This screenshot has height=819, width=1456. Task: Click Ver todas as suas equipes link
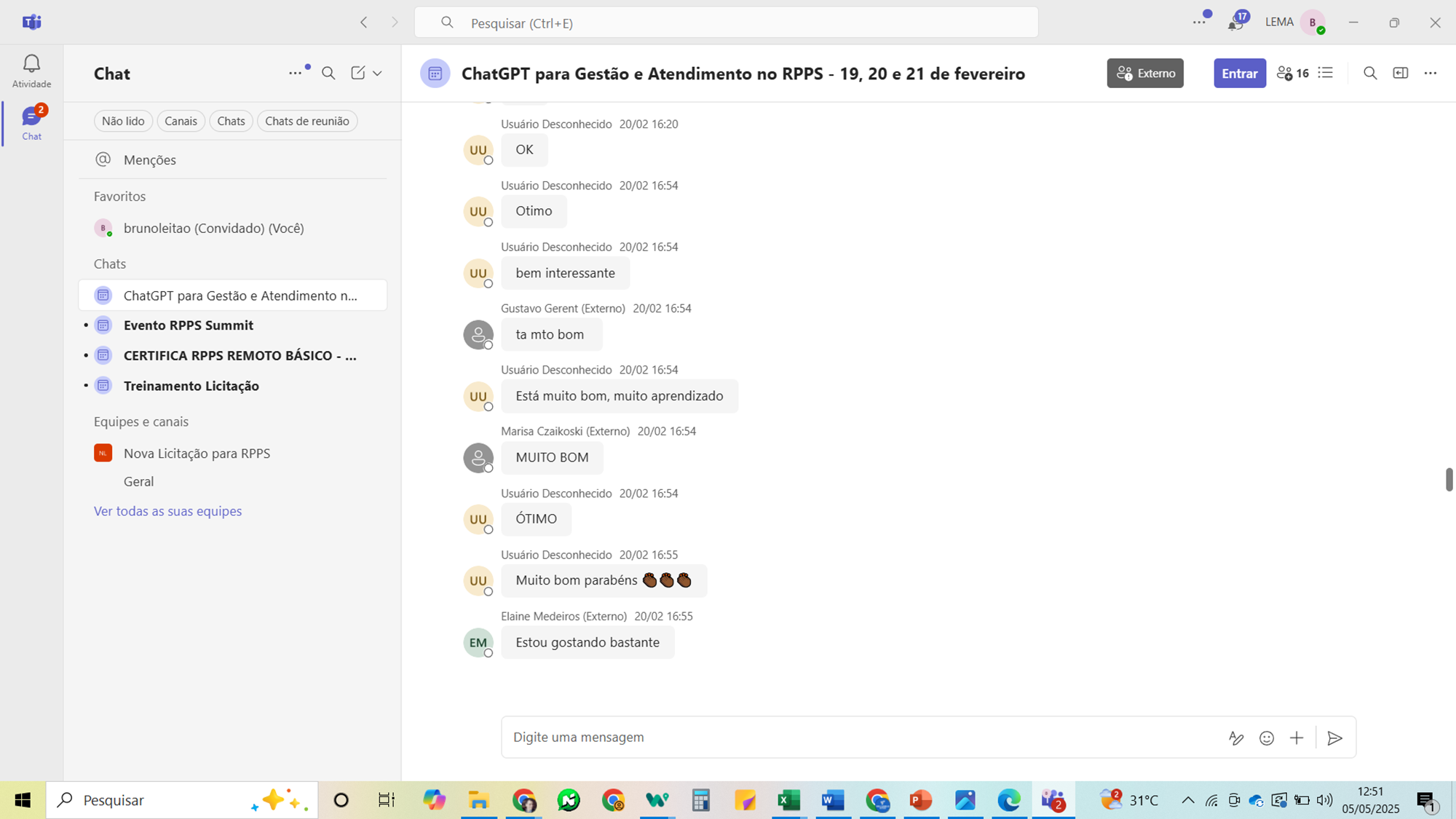(167, 511)
